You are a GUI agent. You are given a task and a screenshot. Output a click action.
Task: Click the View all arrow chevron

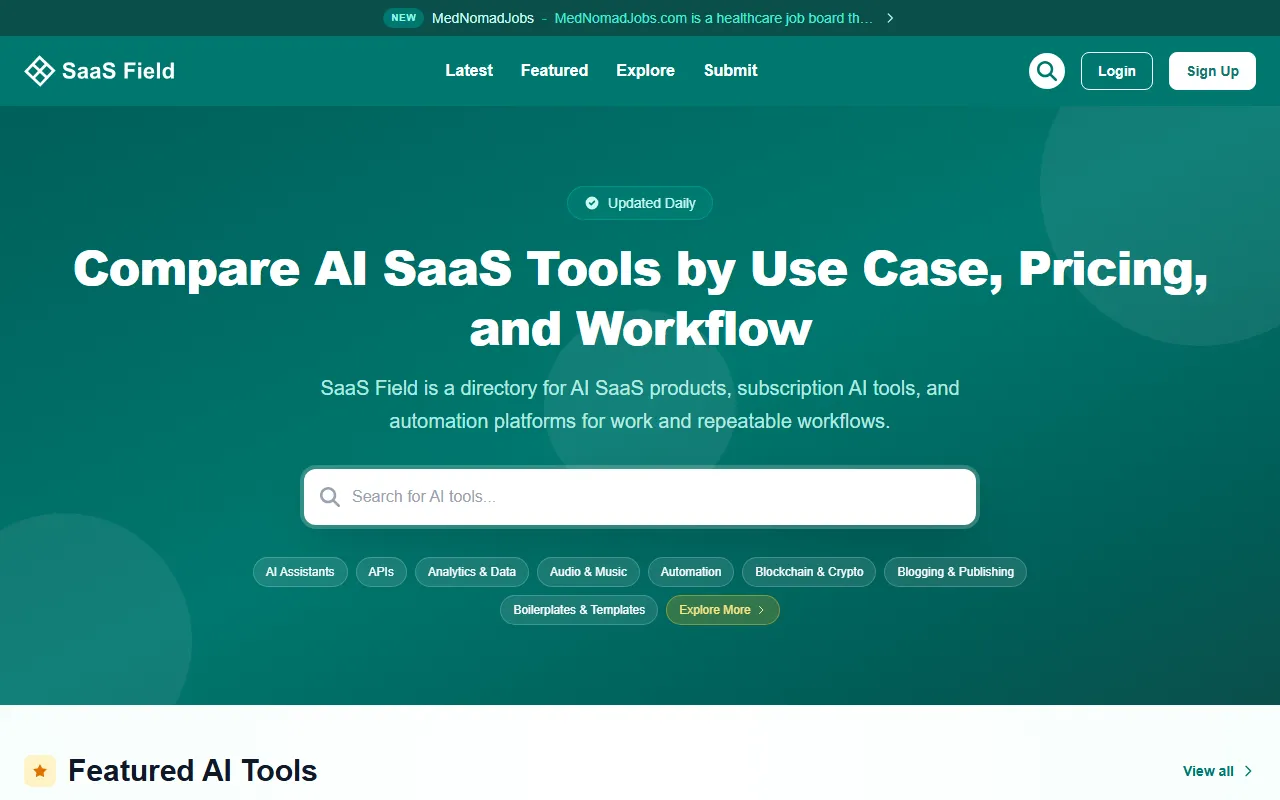point(1248,771)
